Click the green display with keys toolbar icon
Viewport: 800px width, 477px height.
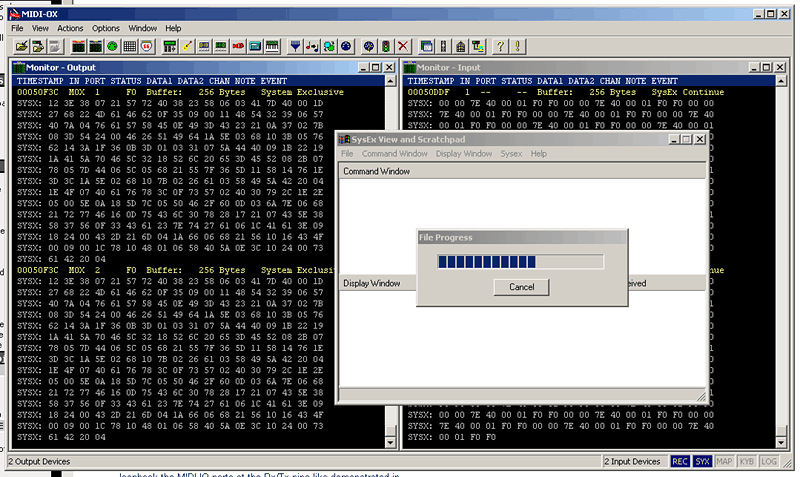[x=169, y=46]
